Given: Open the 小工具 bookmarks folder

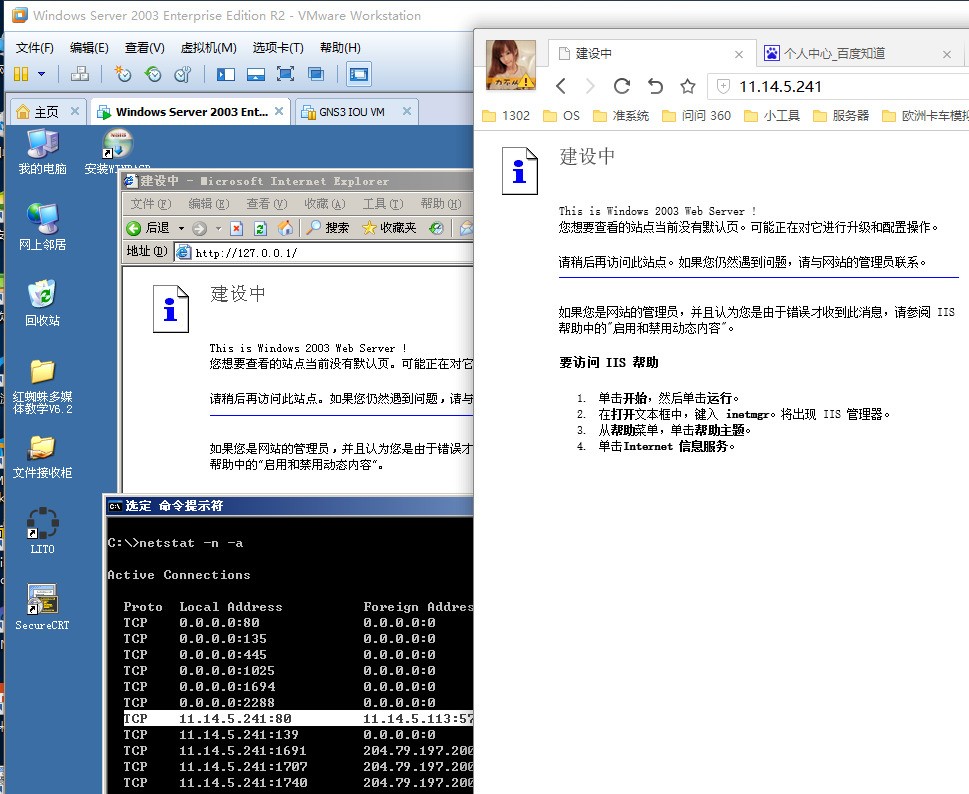Looking at the screenshot, I should (x=772, y=116).
